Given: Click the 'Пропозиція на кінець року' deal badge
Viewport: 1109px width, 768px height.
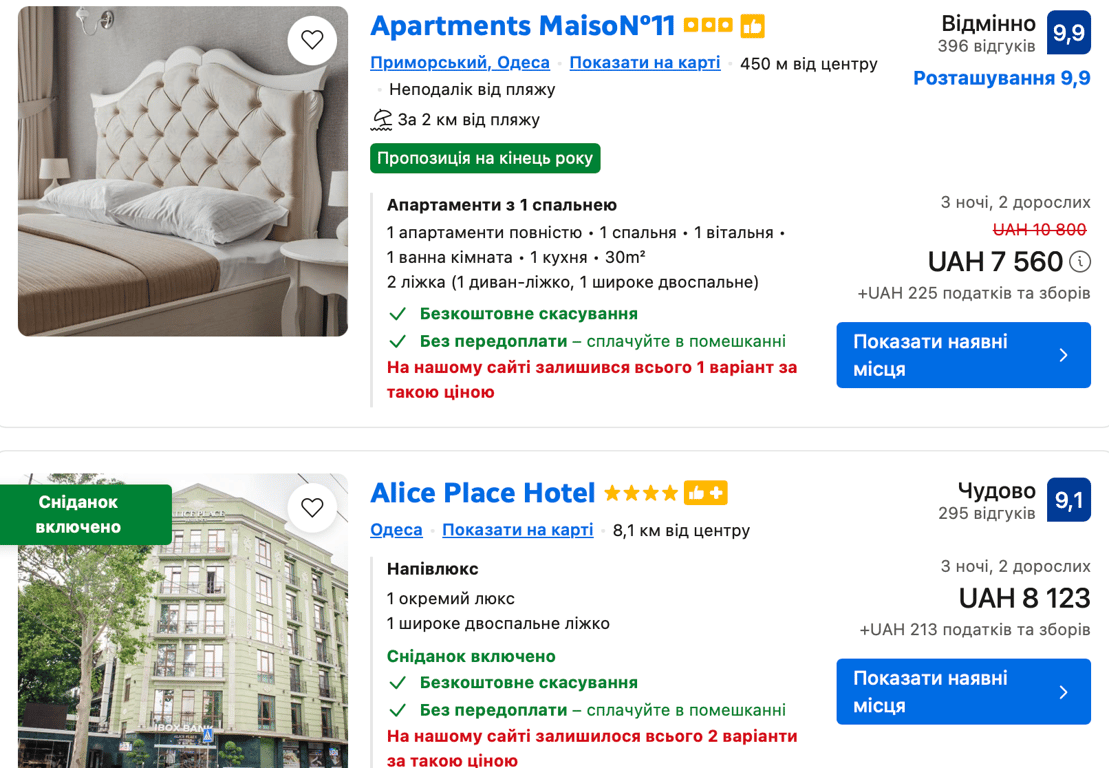Looking at the screenshot, I should (485, 158).
